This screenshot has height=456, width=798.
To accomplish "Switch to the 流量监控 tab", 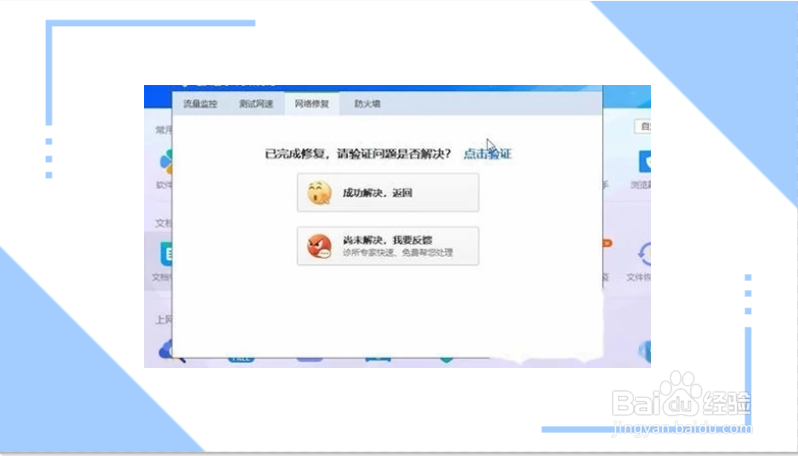I will [x=200, y=104].
